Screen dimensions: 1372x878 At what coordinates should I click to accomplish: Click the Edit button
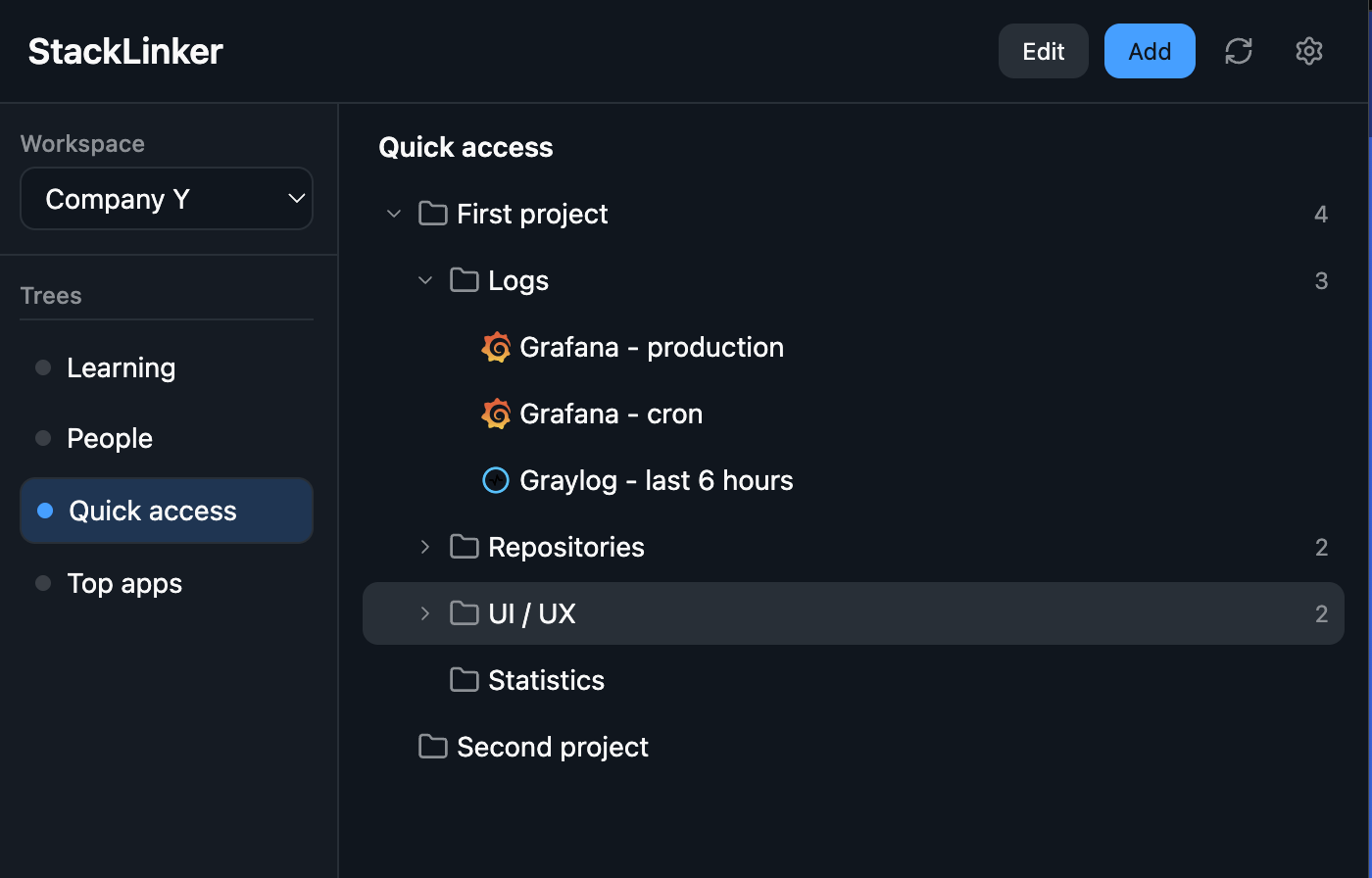(1043, 51)
